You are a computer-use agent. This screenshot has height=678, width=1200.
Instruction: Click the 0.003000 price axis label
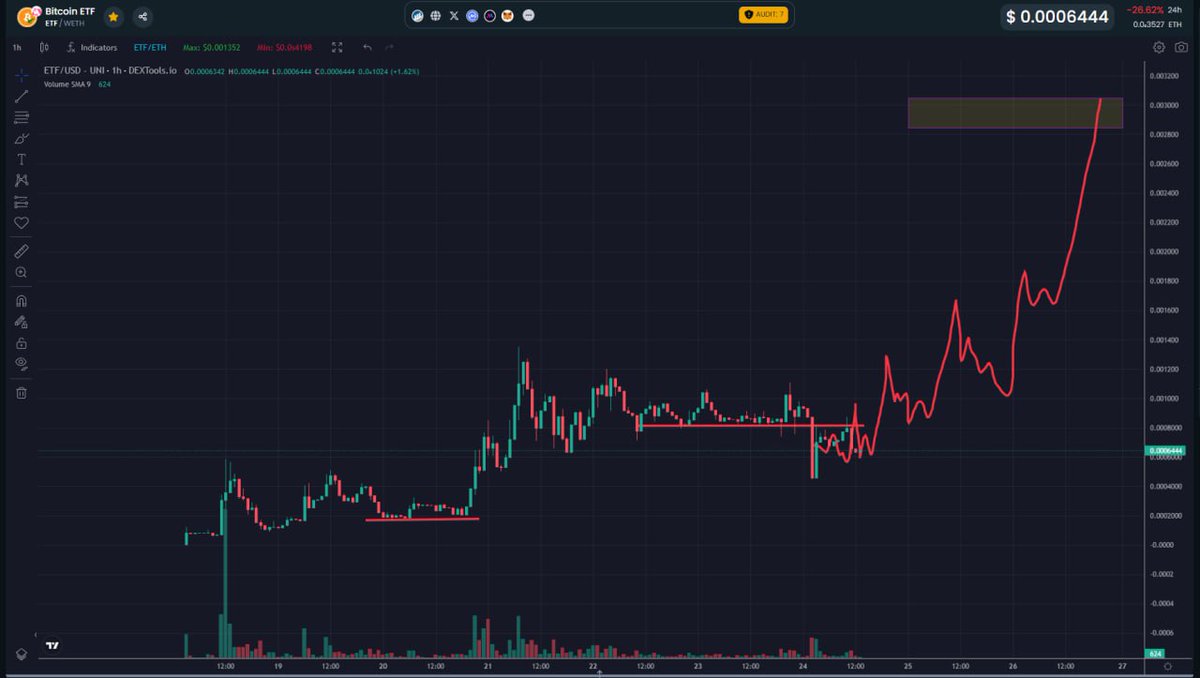tap(1163, 105)
